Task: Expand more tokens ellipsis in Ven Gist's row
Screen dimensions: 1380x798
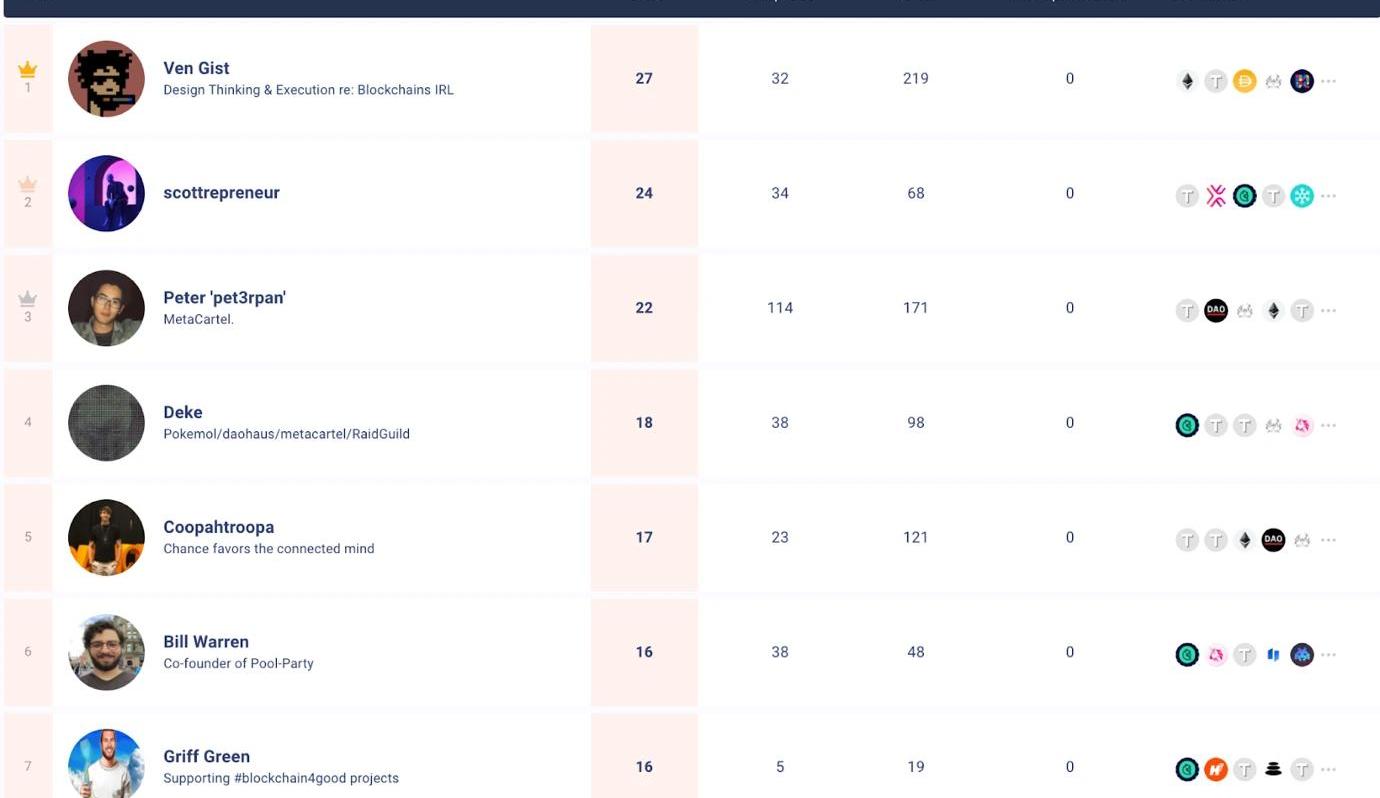Action: (x=1328, y=81)
